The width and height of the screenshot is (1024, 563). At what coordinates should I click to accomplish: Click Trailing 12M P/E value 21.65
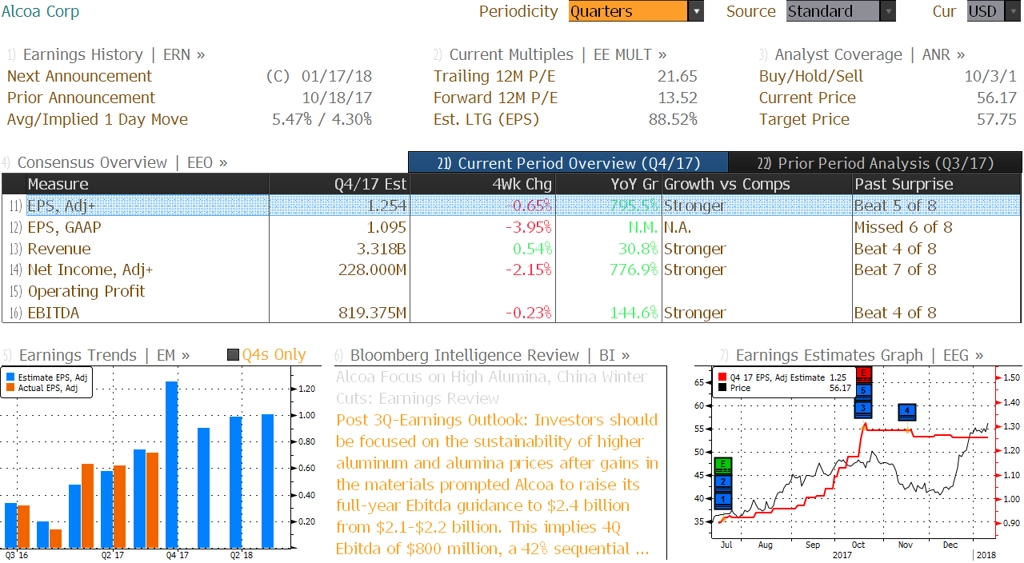(x=677, y=76)
